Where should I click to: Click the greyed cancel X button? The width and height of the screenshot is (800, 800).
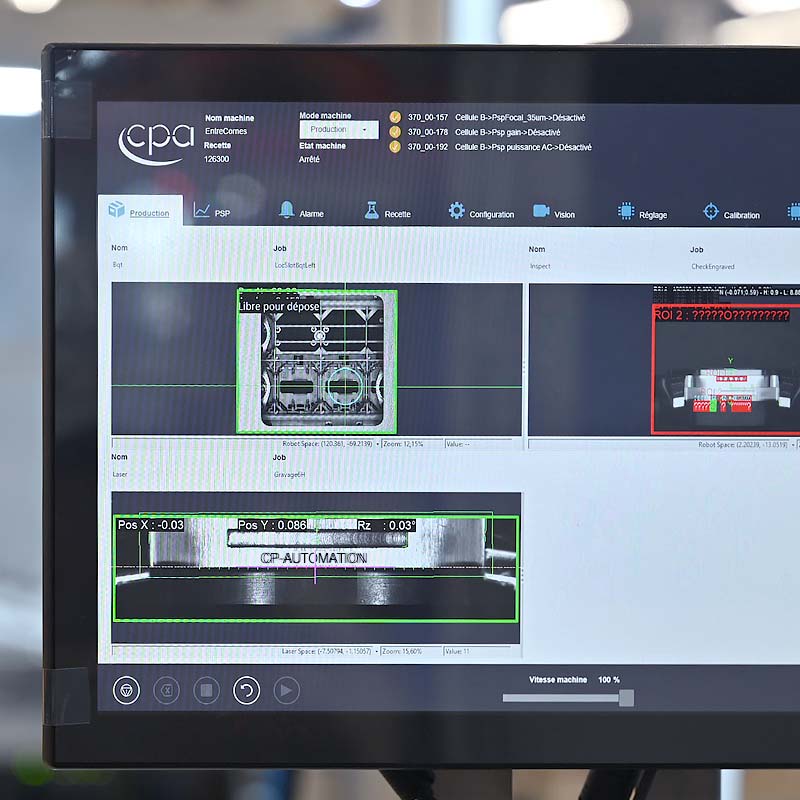(x=166, y=690)
